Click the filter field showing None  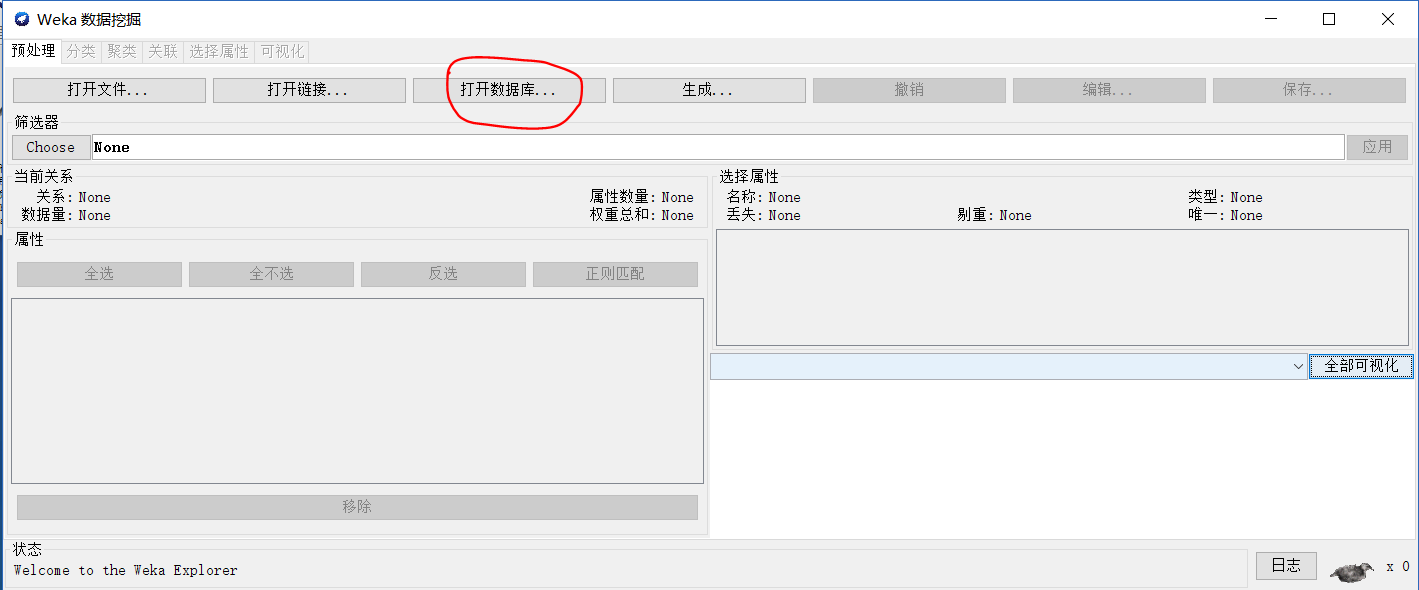(x=718, y=147)
